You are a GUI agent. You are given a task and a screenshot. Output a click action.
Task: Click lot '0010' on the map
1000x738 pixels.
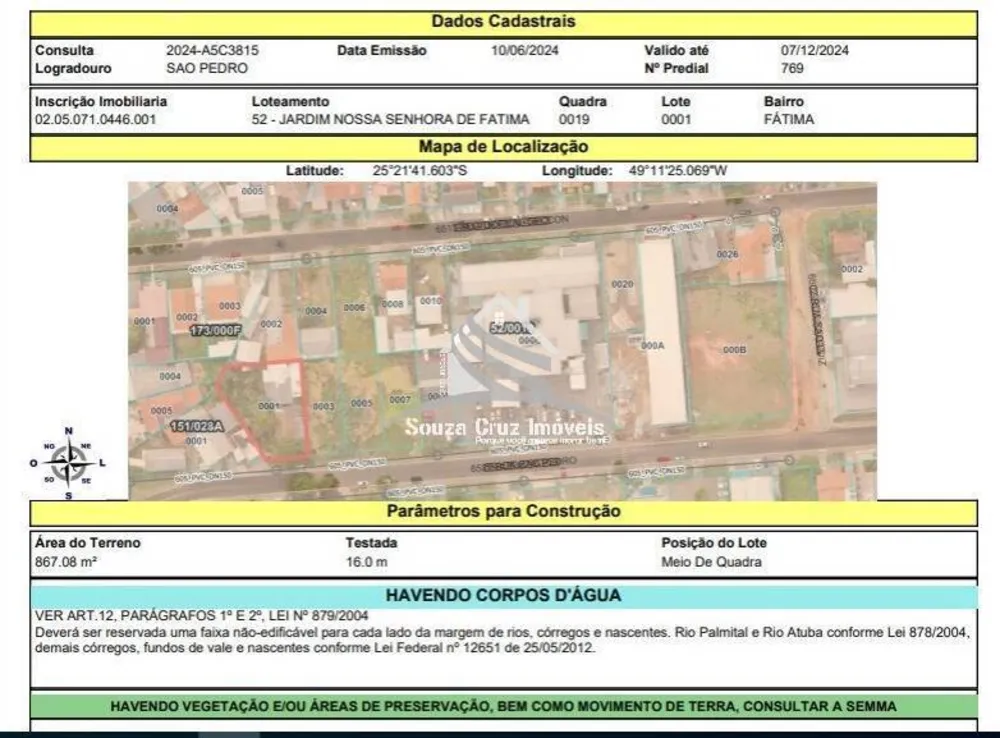tap(430, 300)
